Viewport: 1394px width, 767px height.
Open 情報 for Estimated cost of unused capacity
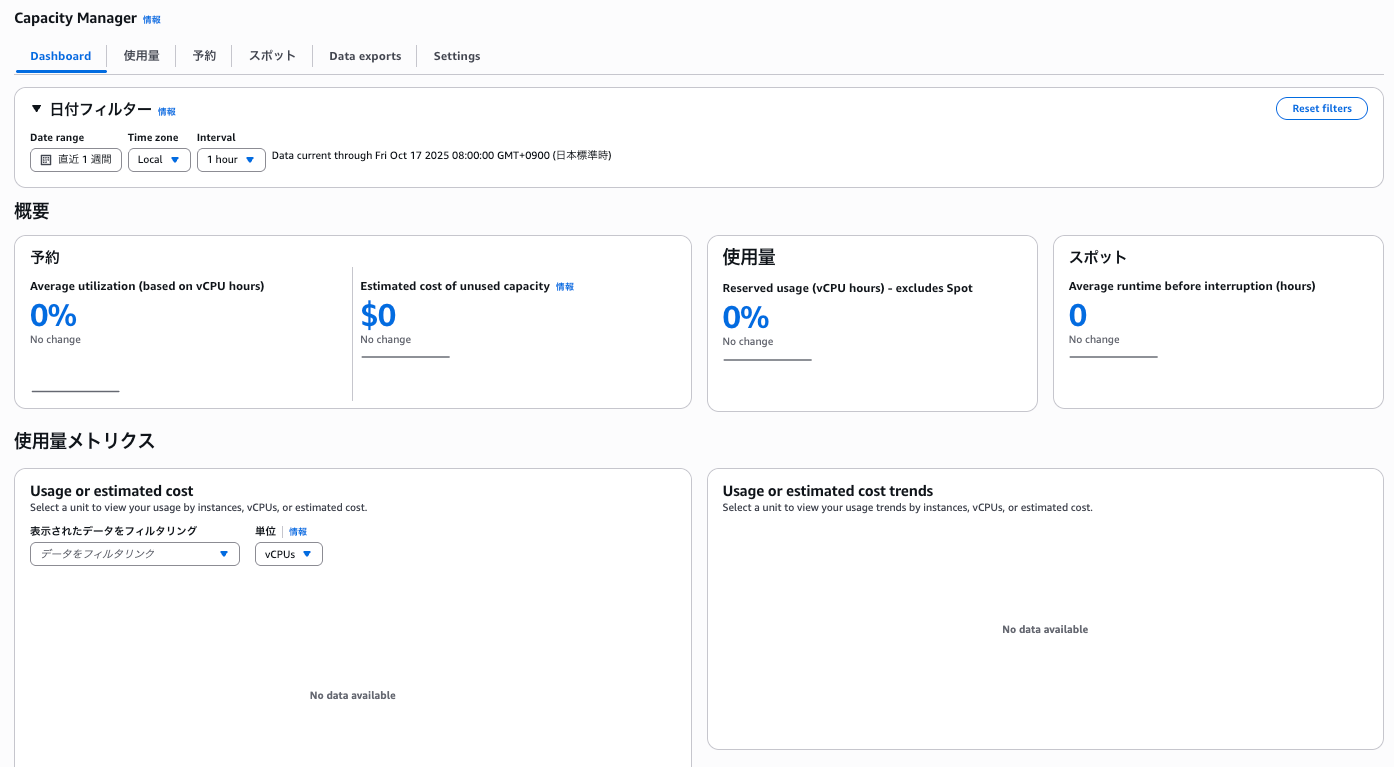point(565,287)
